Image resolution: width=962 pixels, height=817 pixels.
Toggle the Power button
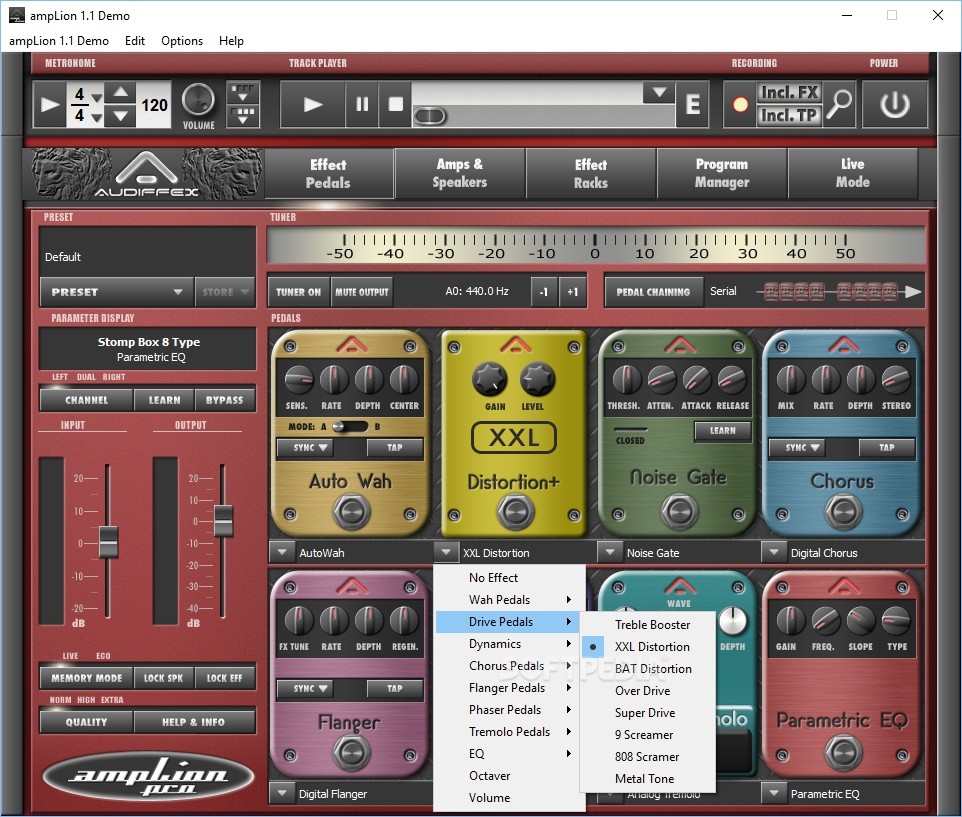point(895,104)
